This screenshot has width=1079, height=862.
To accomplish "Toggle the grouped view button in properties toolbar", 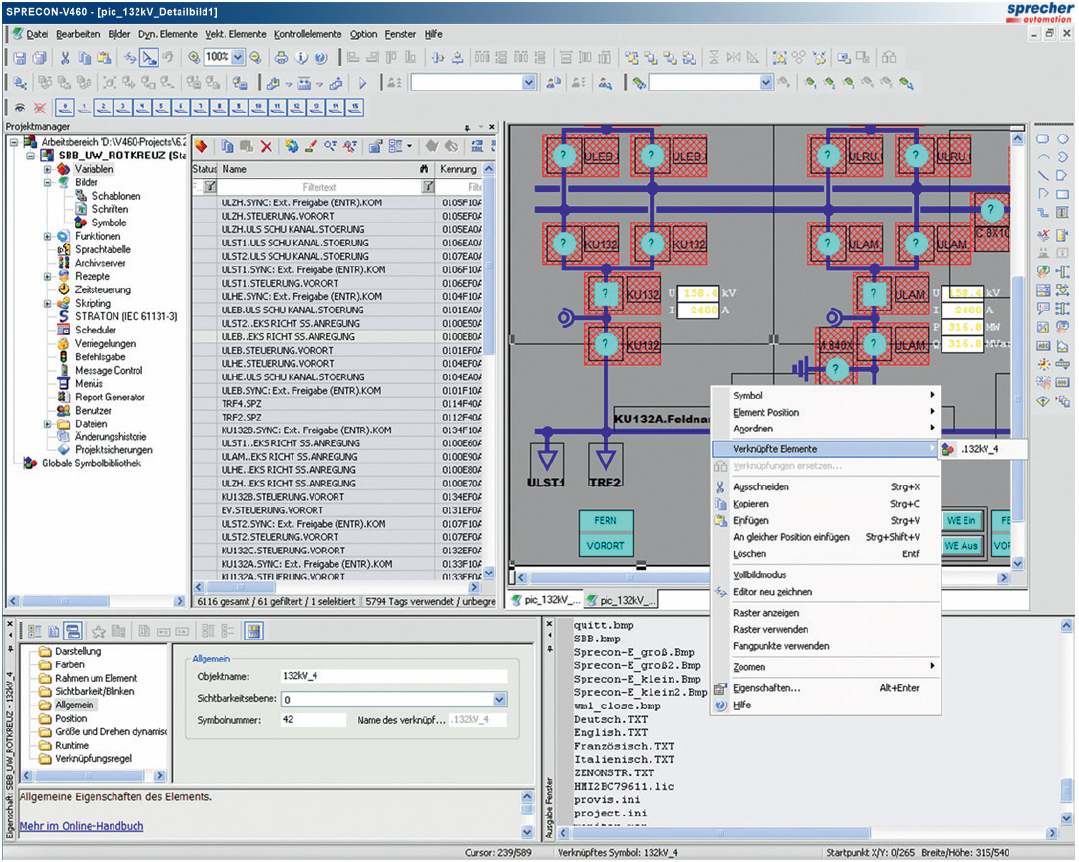I will click(x=73, y=631).
